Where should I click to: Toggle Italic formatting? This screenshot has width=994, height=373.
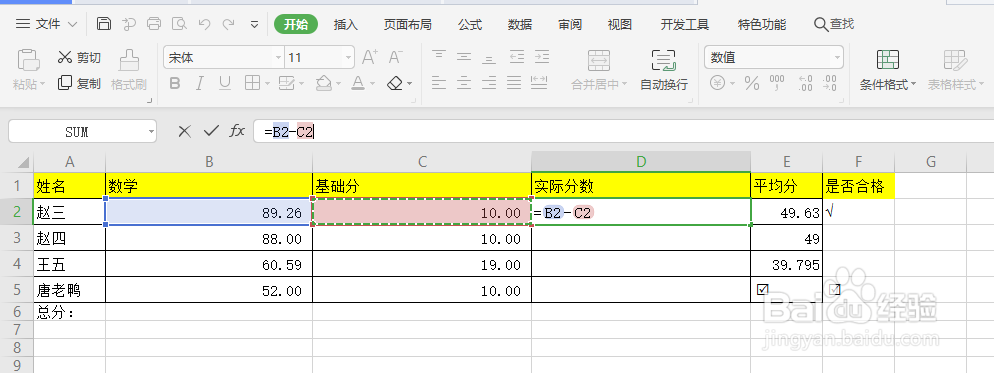pos(200,83)
